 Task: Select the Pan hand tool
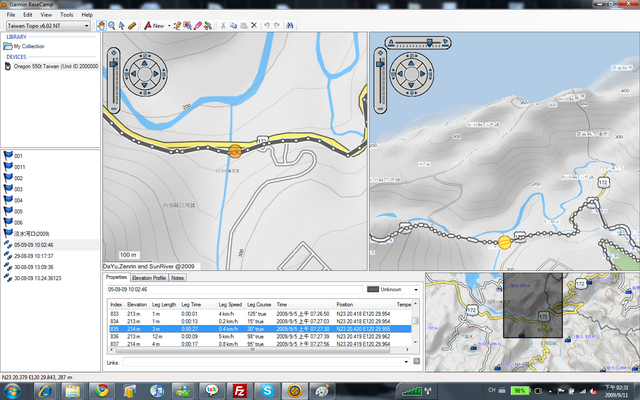coord(101,25)
